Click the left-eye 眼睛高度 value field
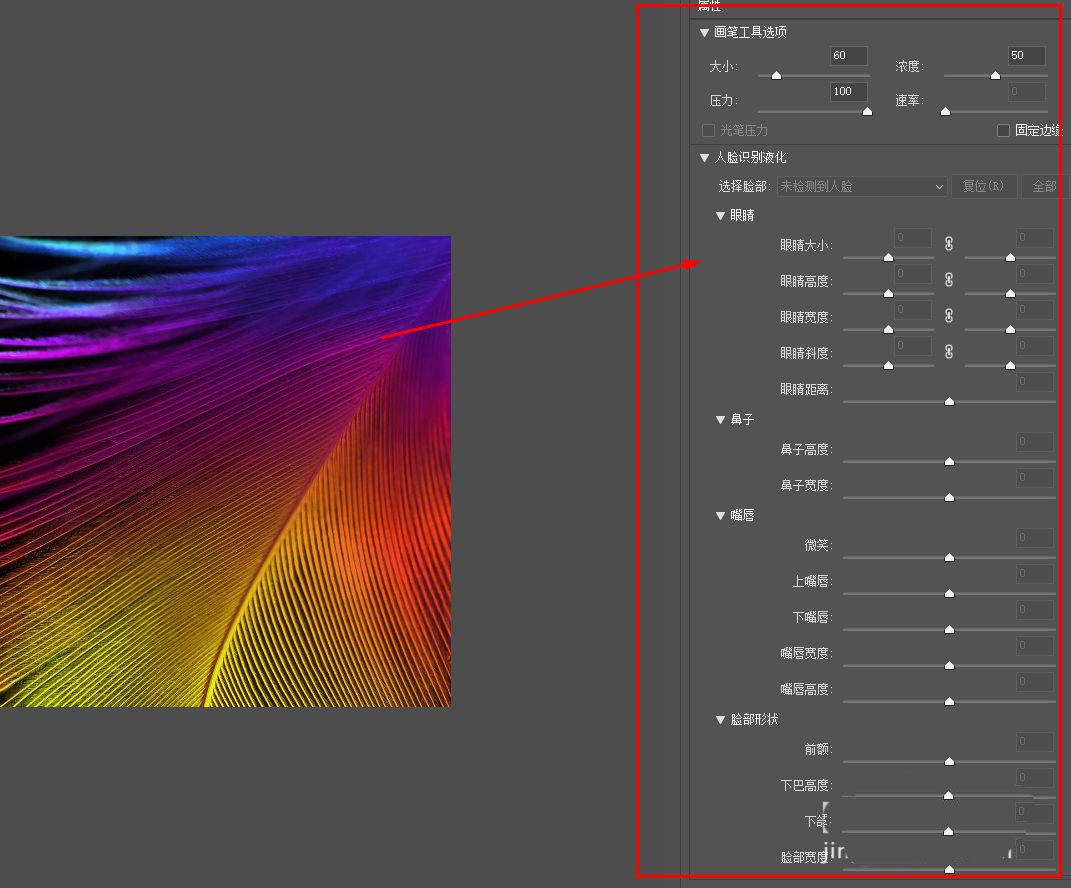 coord(913,274)
